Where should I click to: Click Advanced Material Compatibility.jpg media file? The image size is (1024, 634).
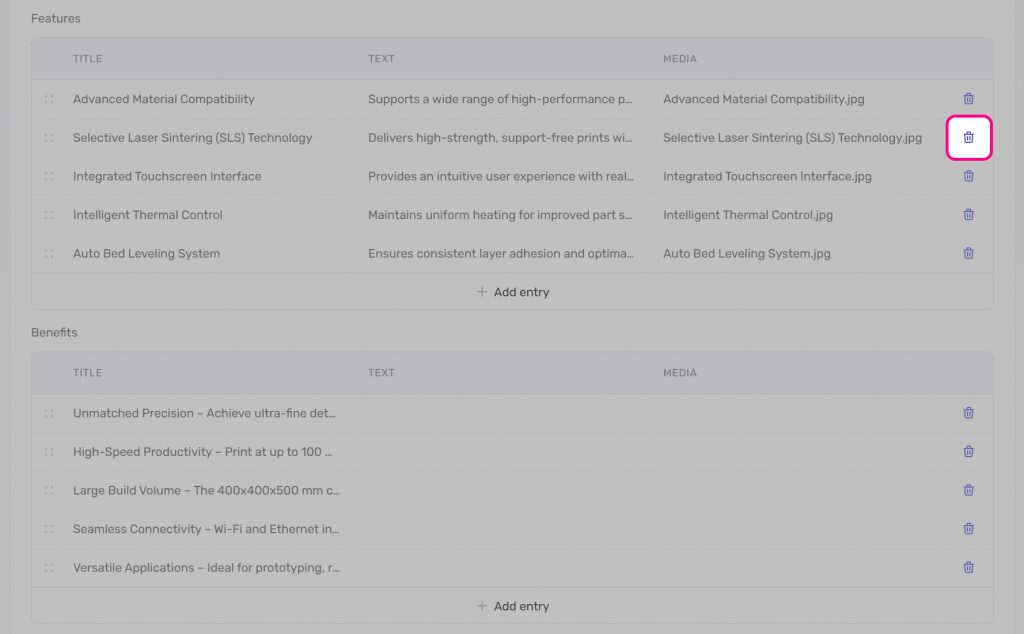point(763,99)
